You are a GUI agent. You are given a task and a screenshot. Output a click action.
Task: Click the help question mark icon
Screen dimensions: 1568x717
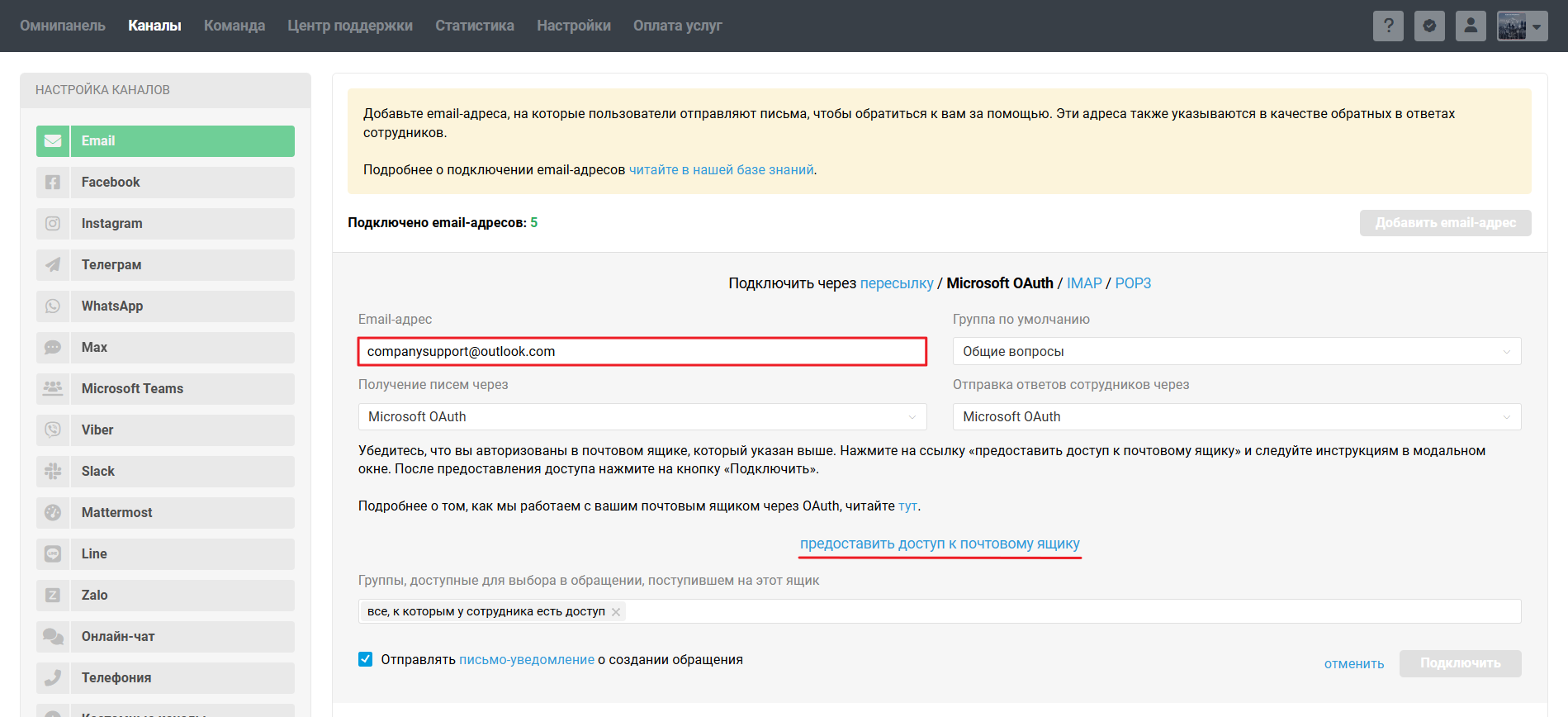pos(1388,26)
